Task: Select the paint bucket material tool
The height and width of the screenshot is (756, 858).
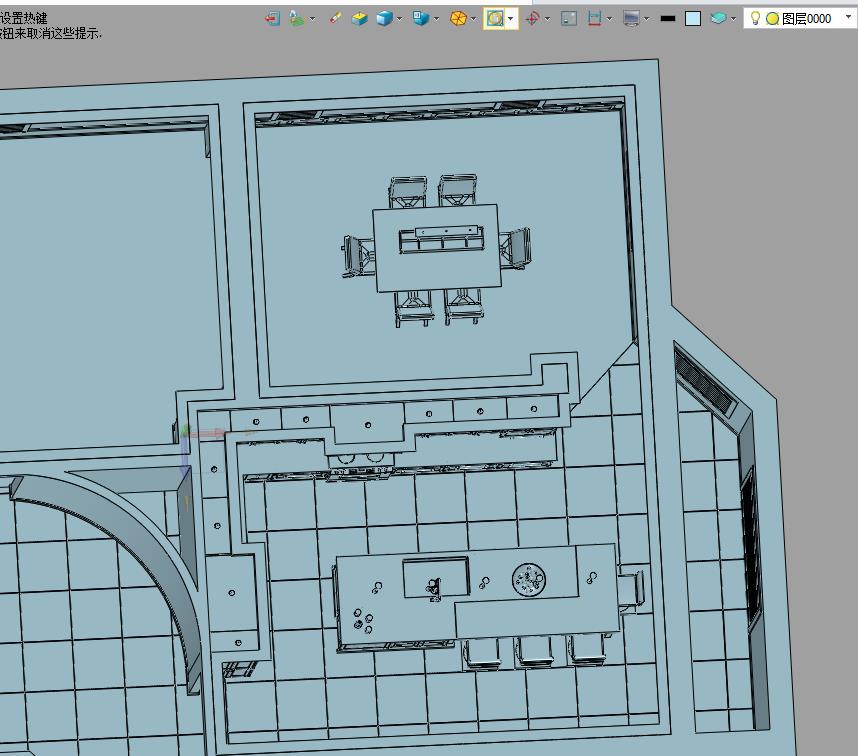Action: tap(297, 19)
